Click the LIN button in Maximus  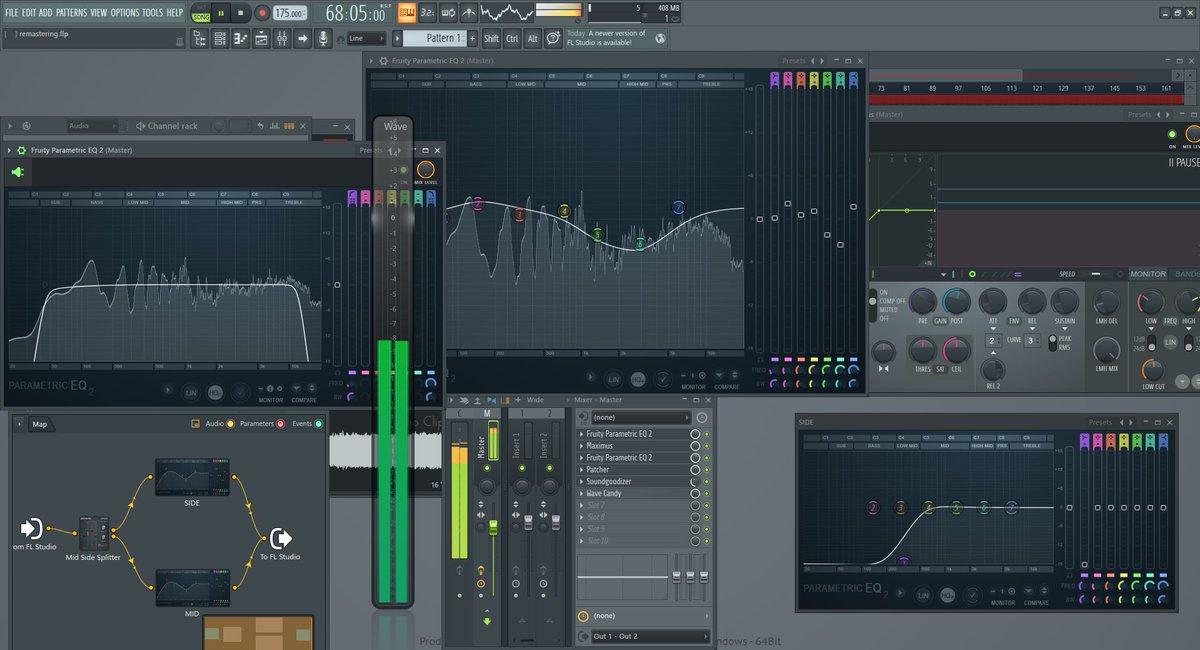click(1170, 342)
